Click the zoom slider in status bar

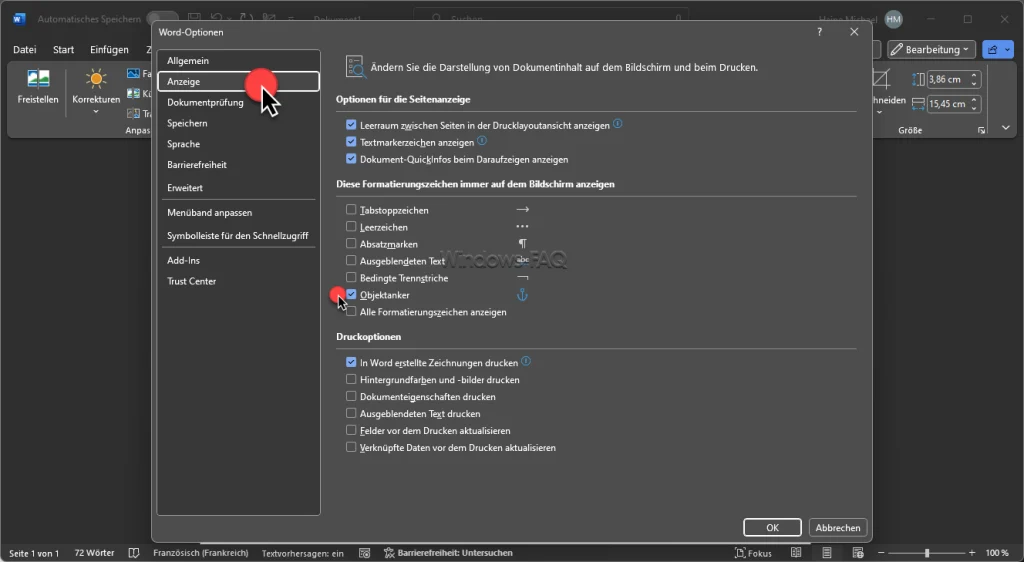[x=927, y=553]
